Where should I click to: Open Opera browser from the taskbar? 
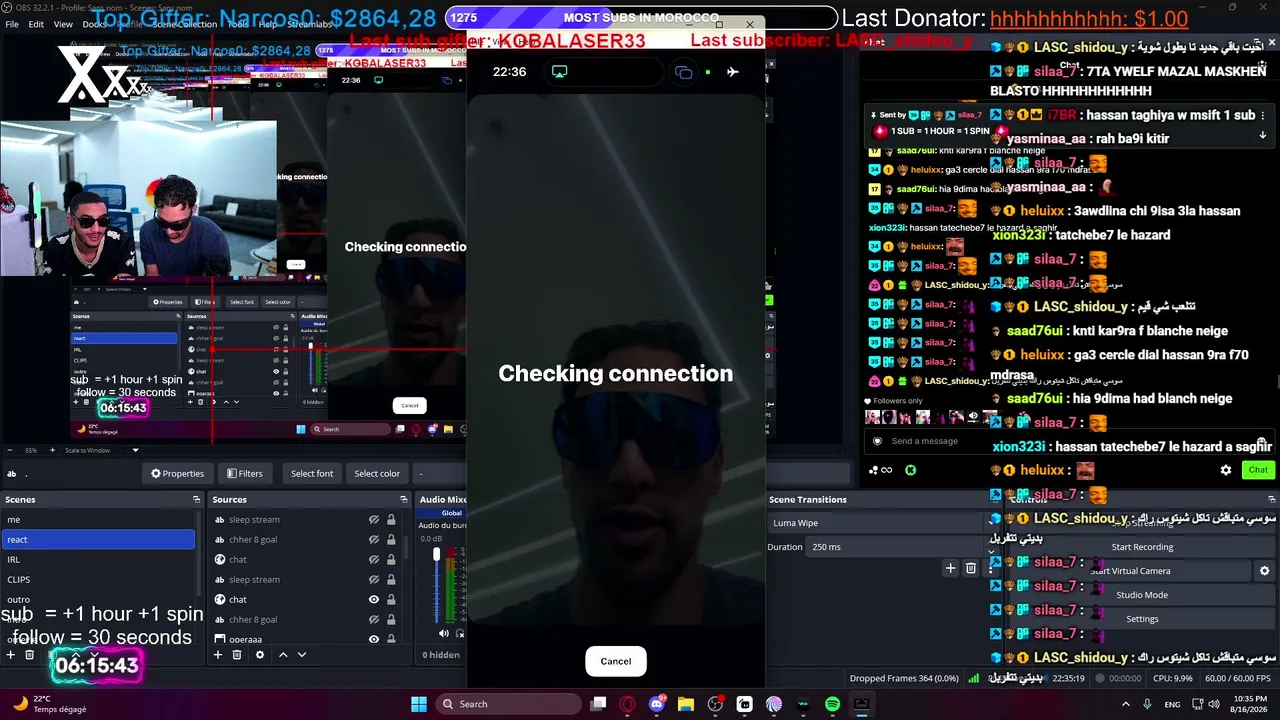(x=627, y=704)
